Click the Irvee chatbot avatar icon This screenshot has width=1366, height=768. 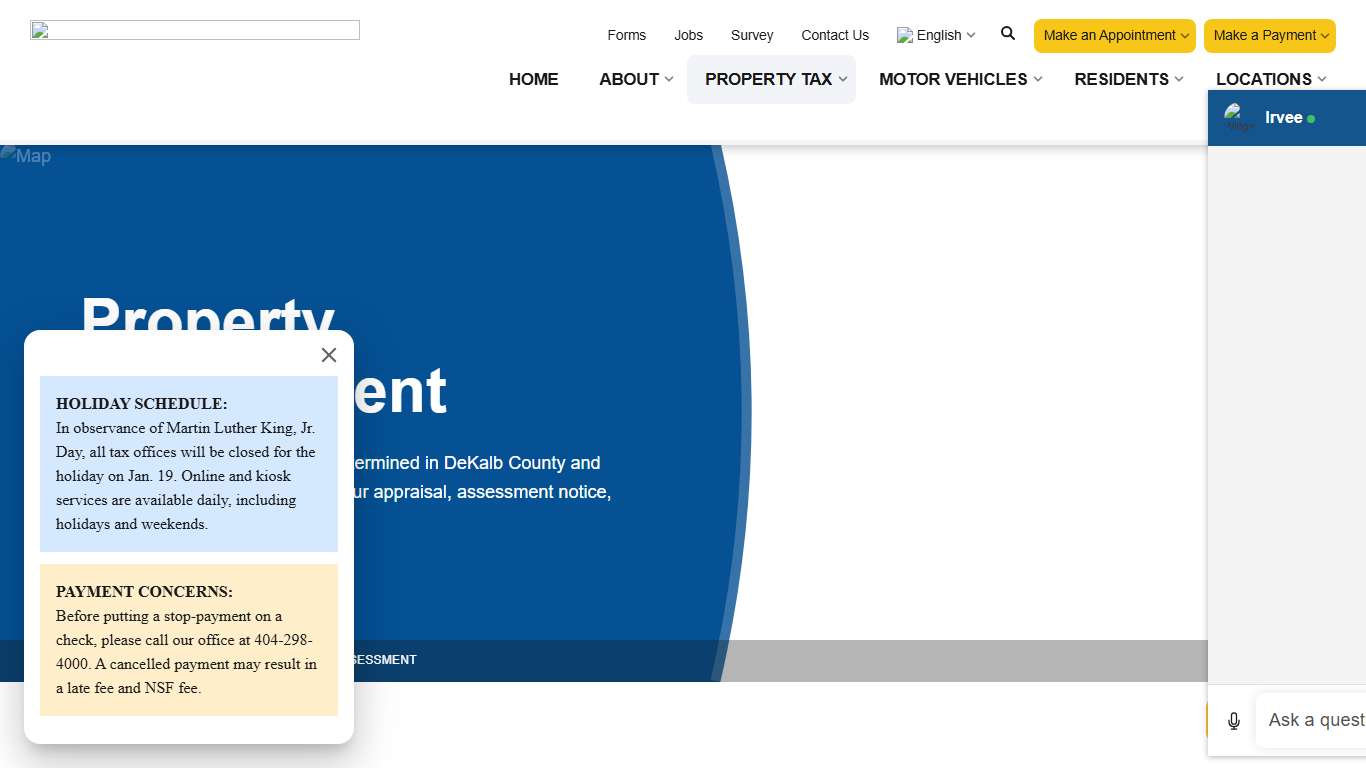pyautogui.click(x=1237, y=117)
